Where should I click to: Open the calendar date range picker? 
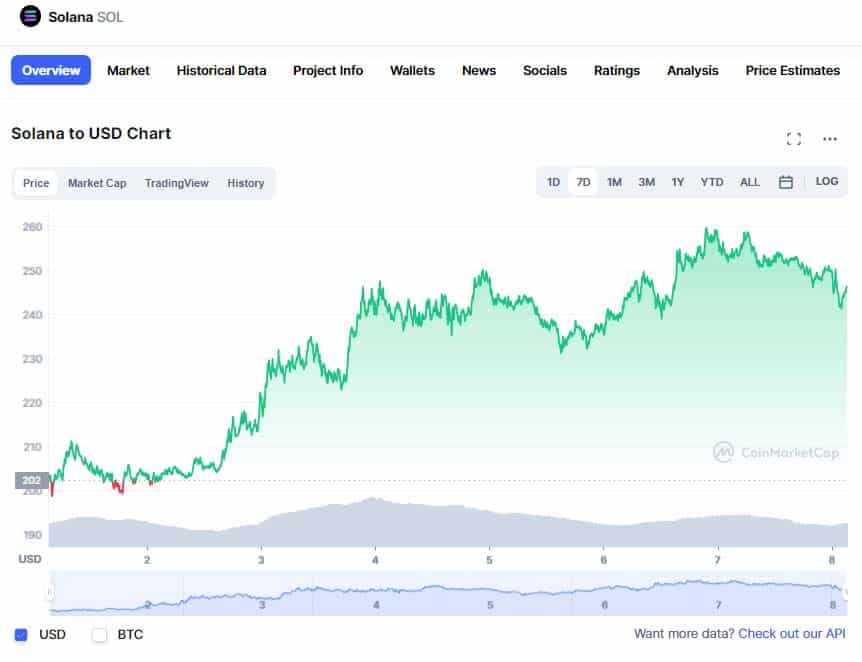click(x=786, y=182)
